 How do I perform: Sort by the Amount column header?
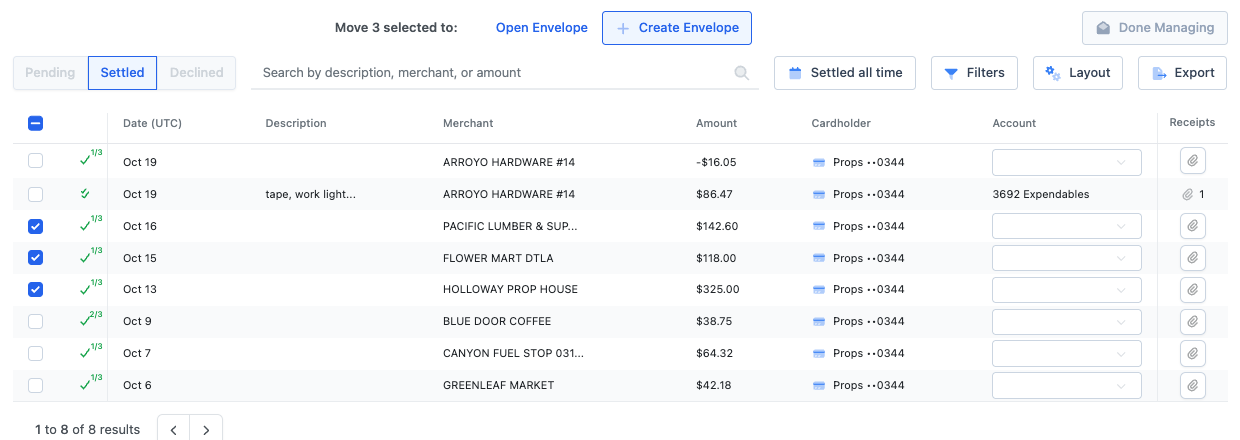(x=716, y=123)
